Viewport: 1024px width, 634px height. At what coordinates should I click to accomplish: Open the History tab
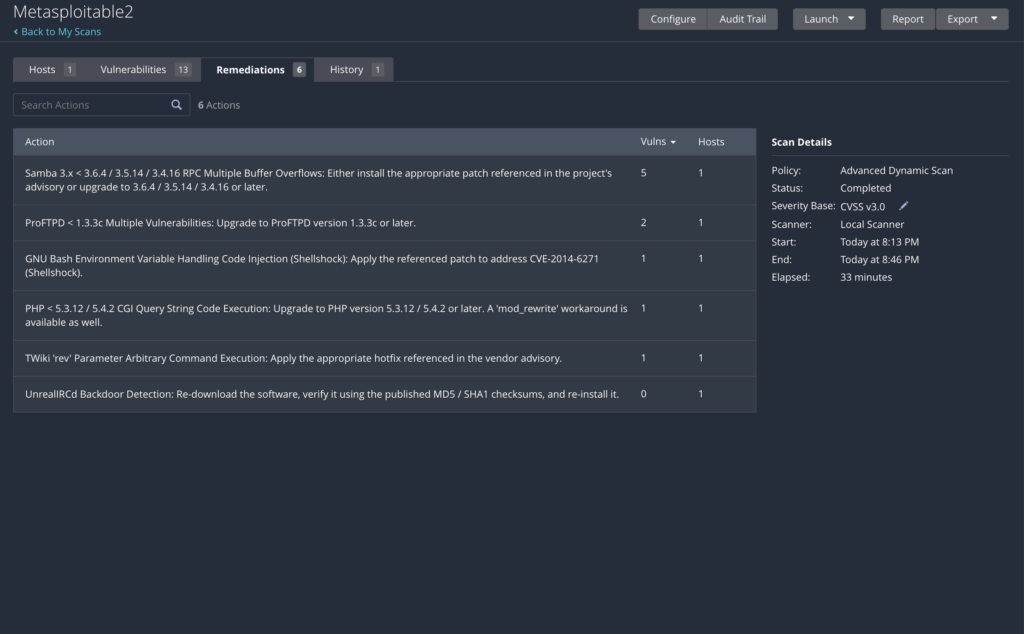tap(355, 69)
